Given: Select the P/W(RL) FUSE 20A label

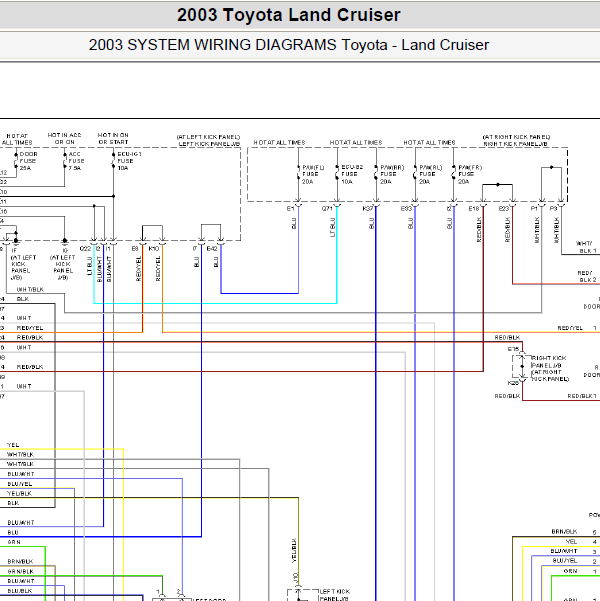Looking at the screenshot, I should pyautogui.click(x=431, y=174).
